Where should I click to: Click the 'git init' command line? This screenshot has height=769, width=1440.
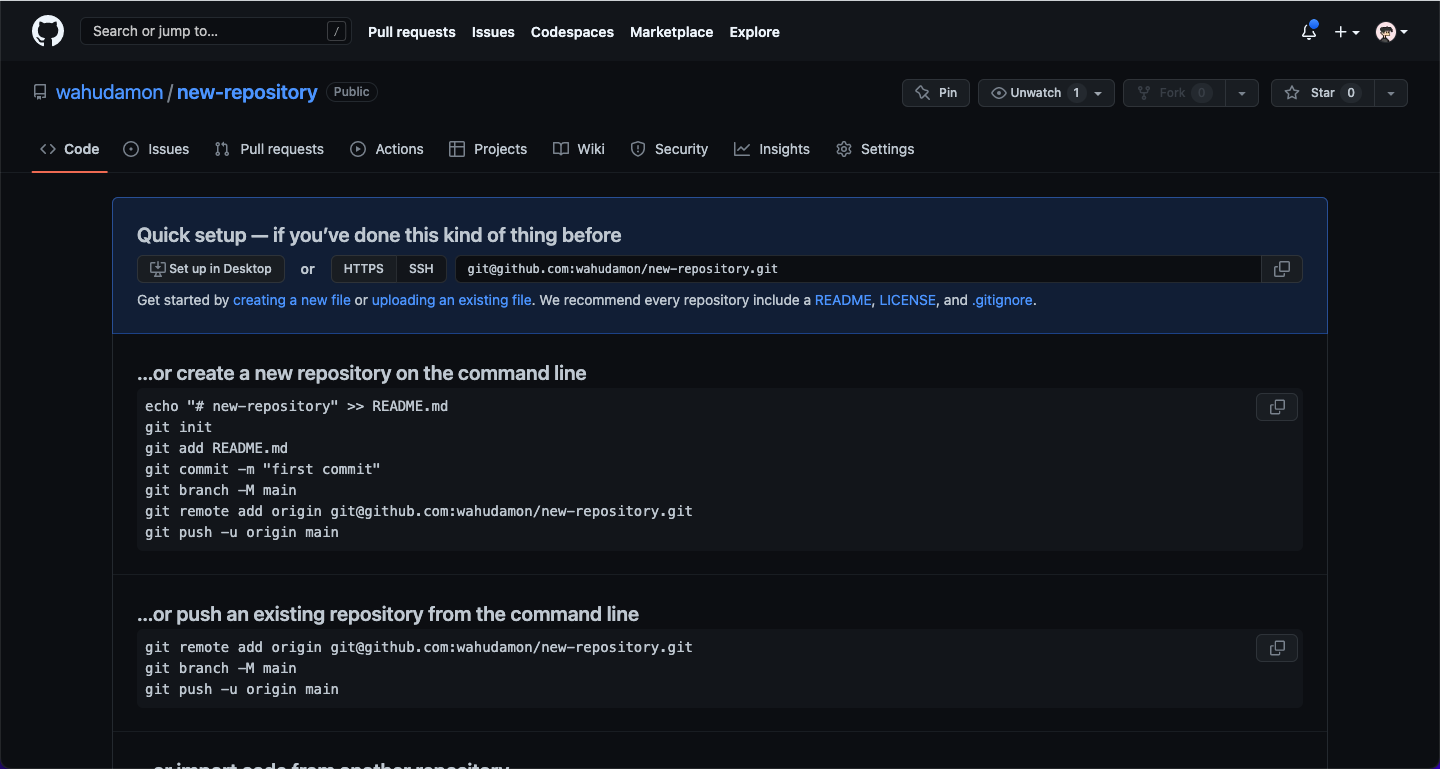(x=178, y=427)
